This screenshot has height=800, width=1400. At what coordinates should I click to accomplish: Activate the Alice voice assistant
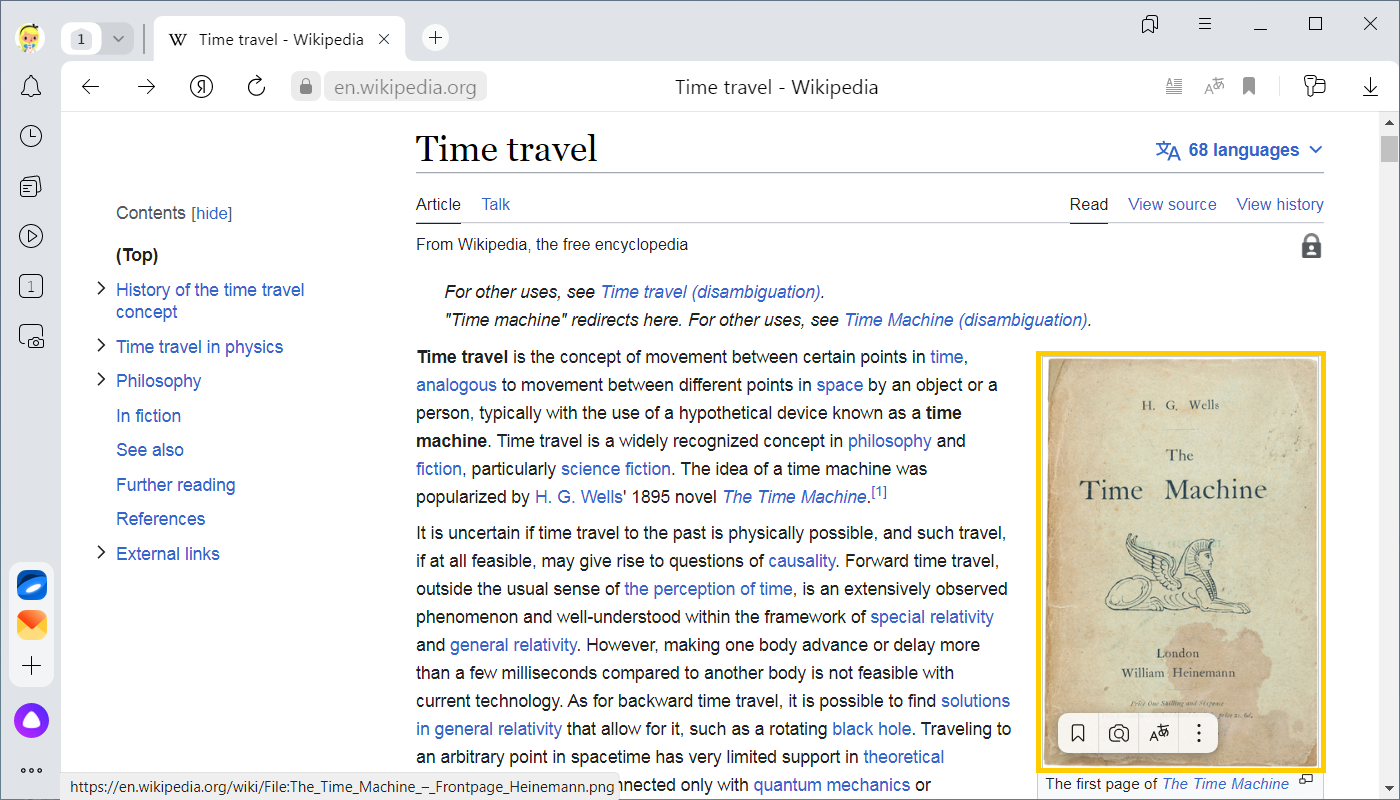click(31, 721)
